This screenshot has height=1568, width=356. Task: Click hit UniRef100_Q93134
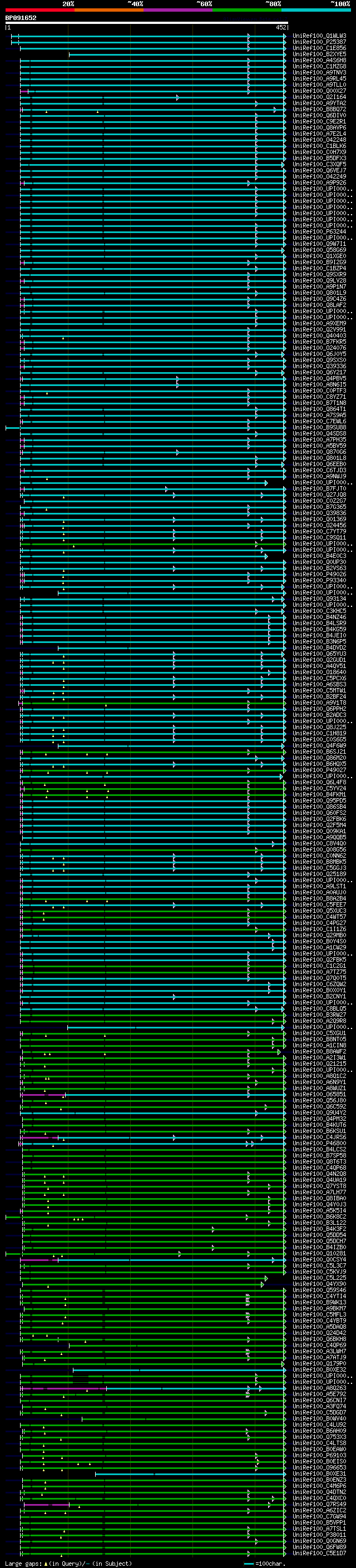(319, 599)
